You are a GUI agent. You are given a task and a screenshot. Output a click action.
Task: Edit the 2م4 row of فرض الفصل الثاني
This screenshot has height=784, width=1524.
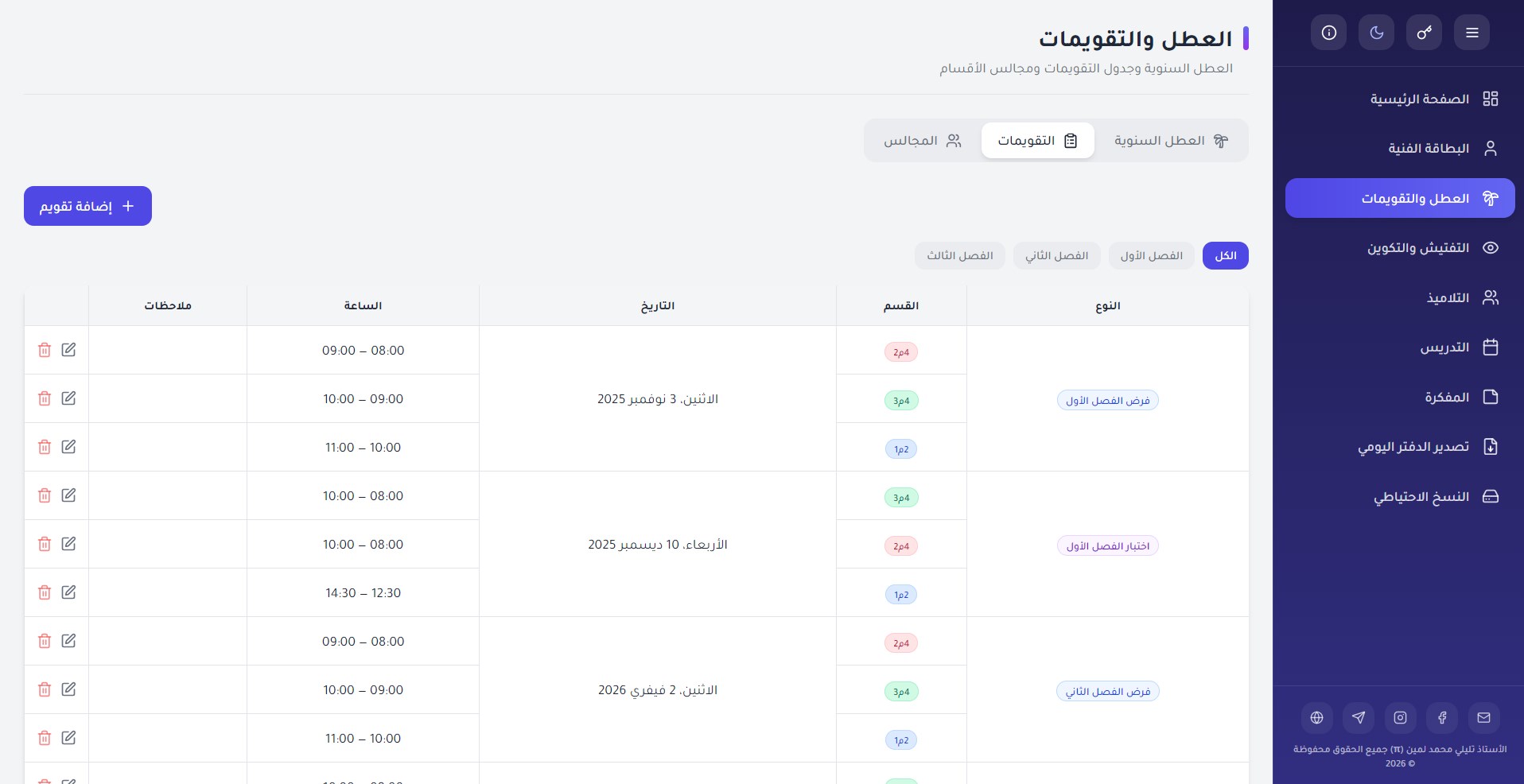[x=68, y=640]
